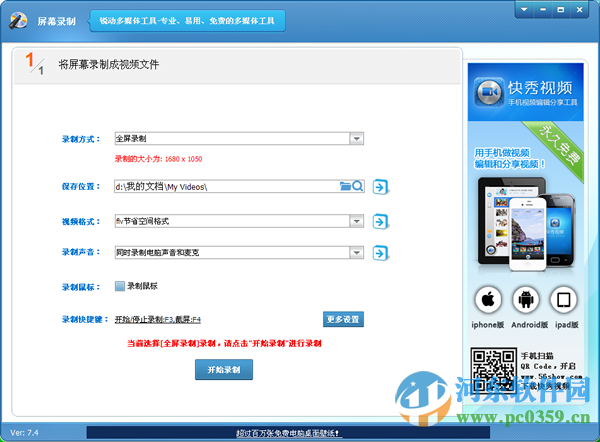Click the 录制声音 label
This screenshot has height=442, width=600.
click(81, 252)
